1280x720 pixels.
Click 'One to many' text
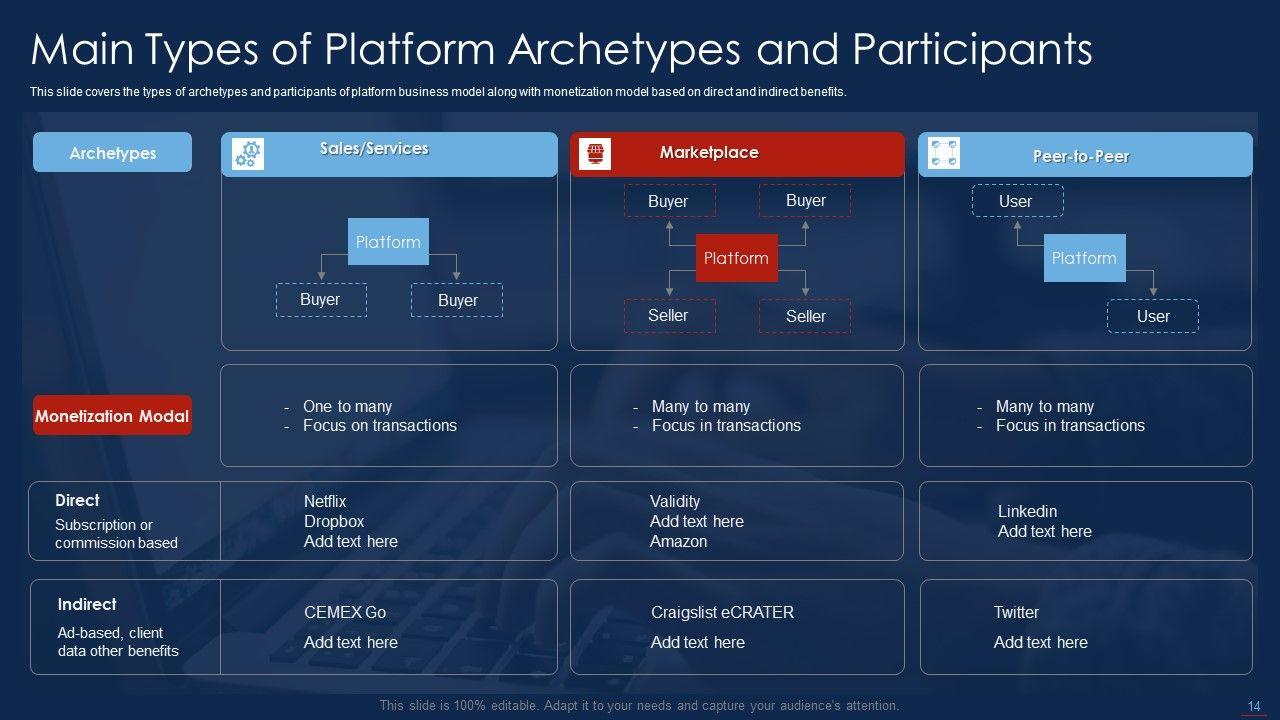(347, 406)
